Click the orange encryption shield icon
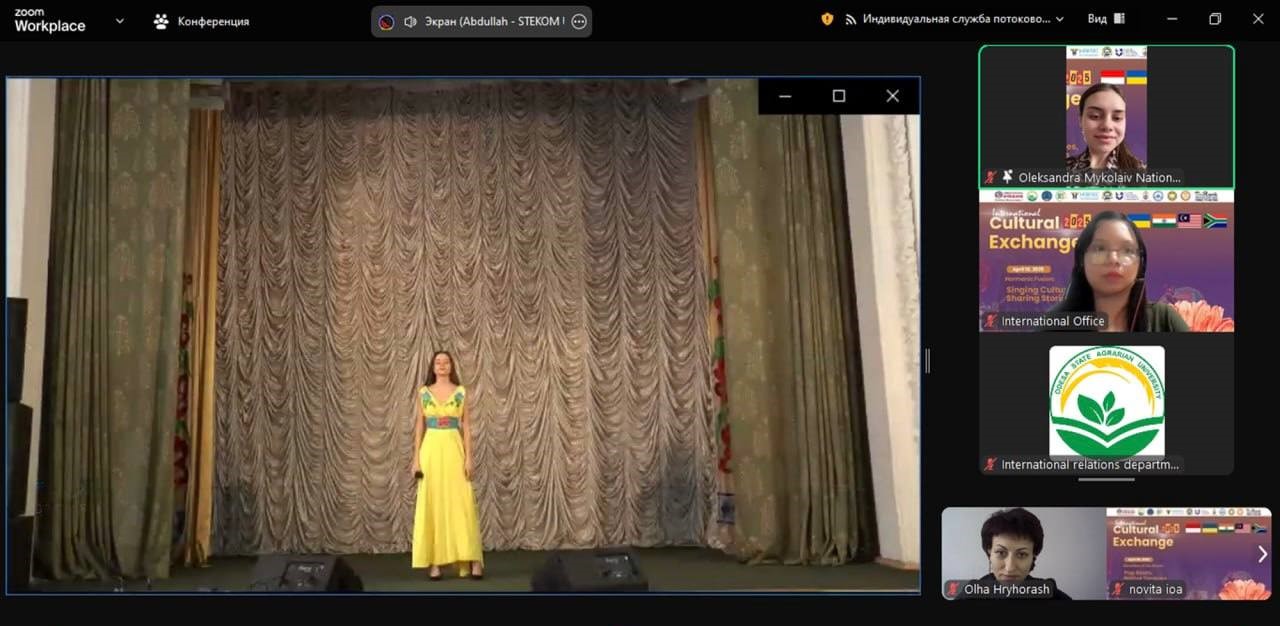Image resolution: width=1280 pixels, height=626 pixels. coord(827,19)
